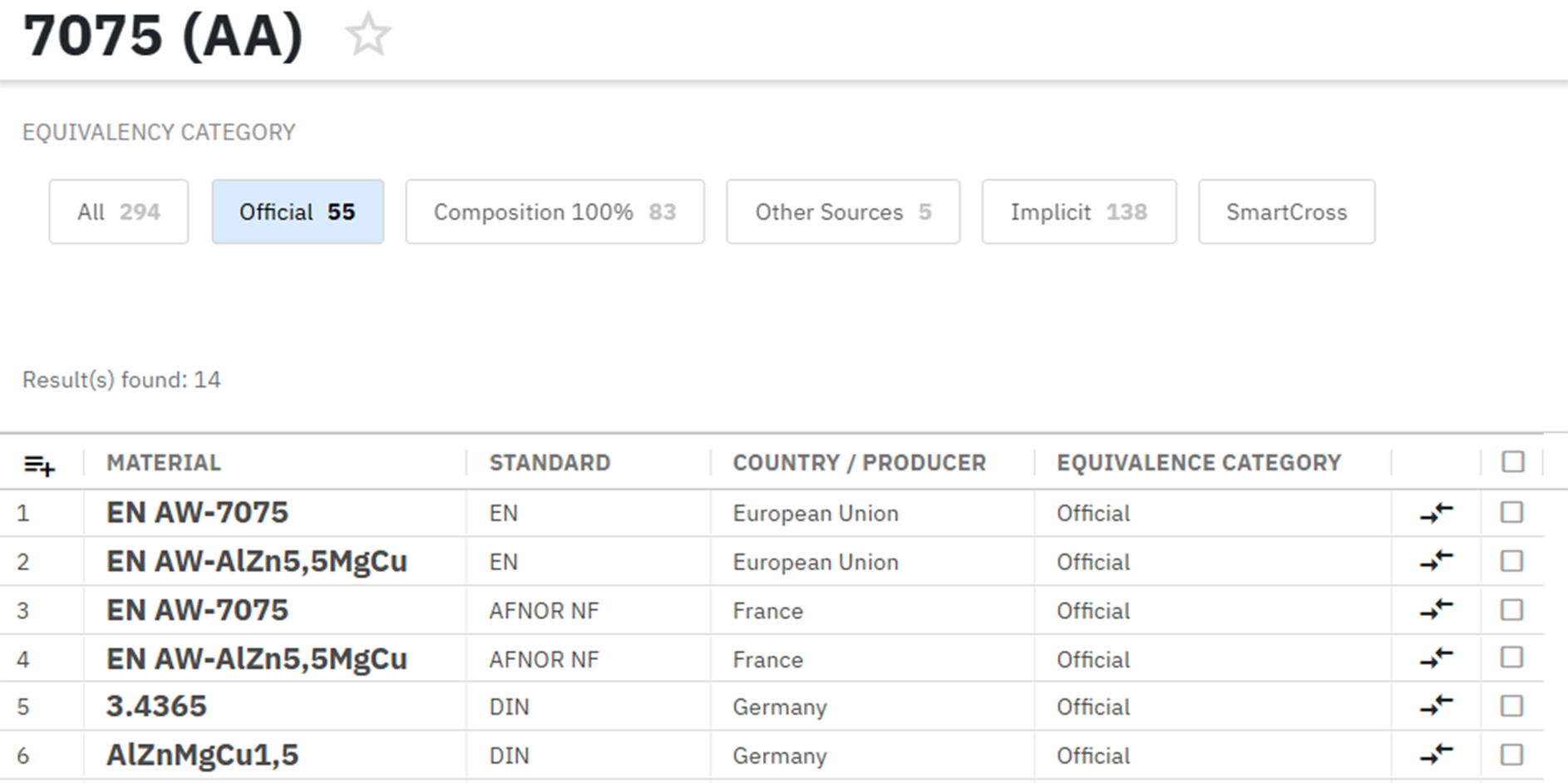The image size is (1568, 783).
Task: Click compare arrows icon for row 2
Action: click(x=1436, y=562)
